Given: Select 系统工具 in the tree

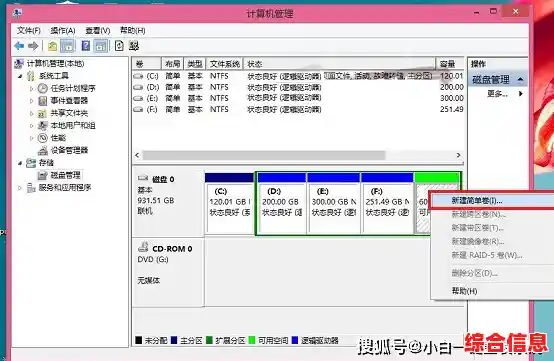Looking at the screenshot, I should [x=54, y=76].
